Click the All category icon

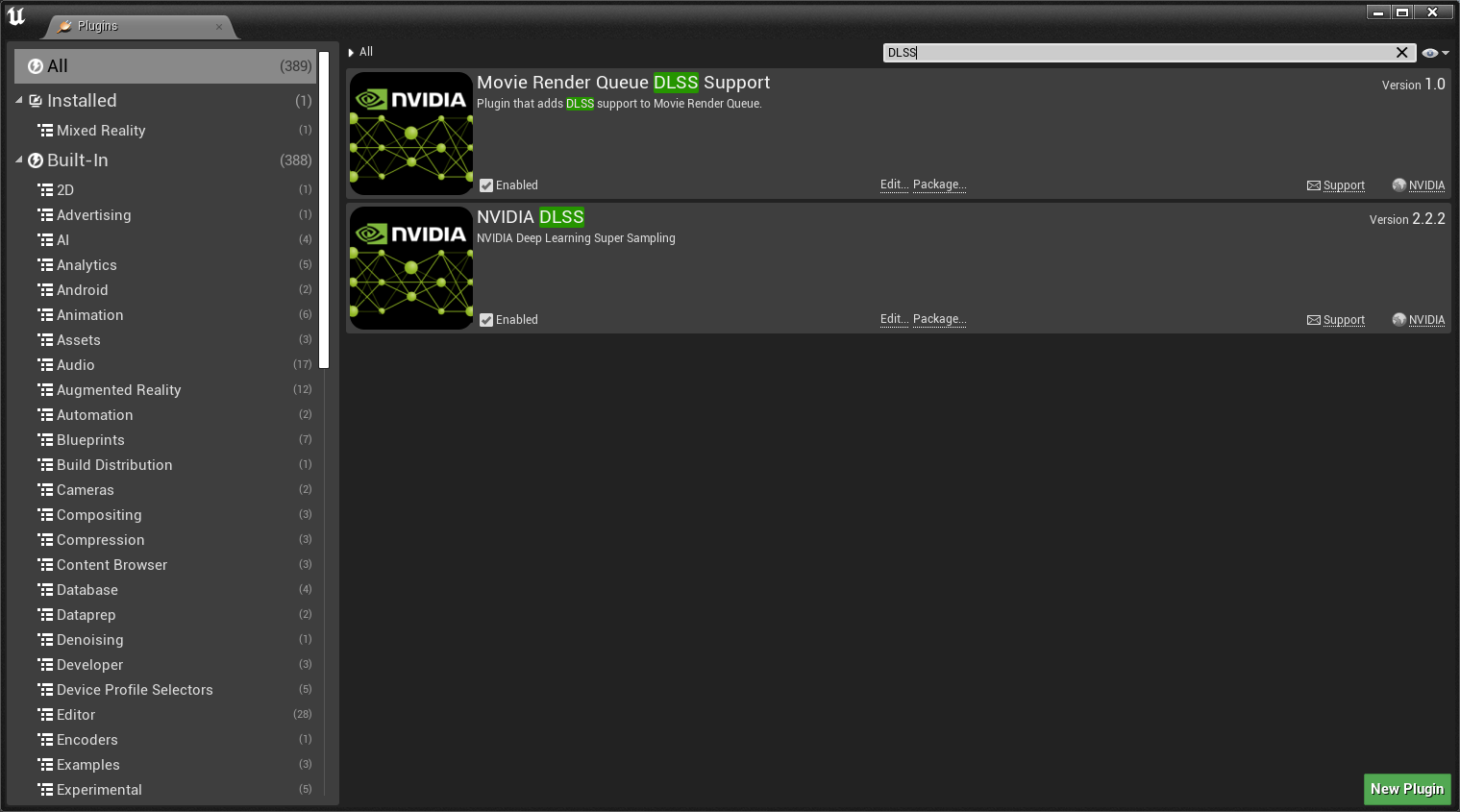pos(36,66)
